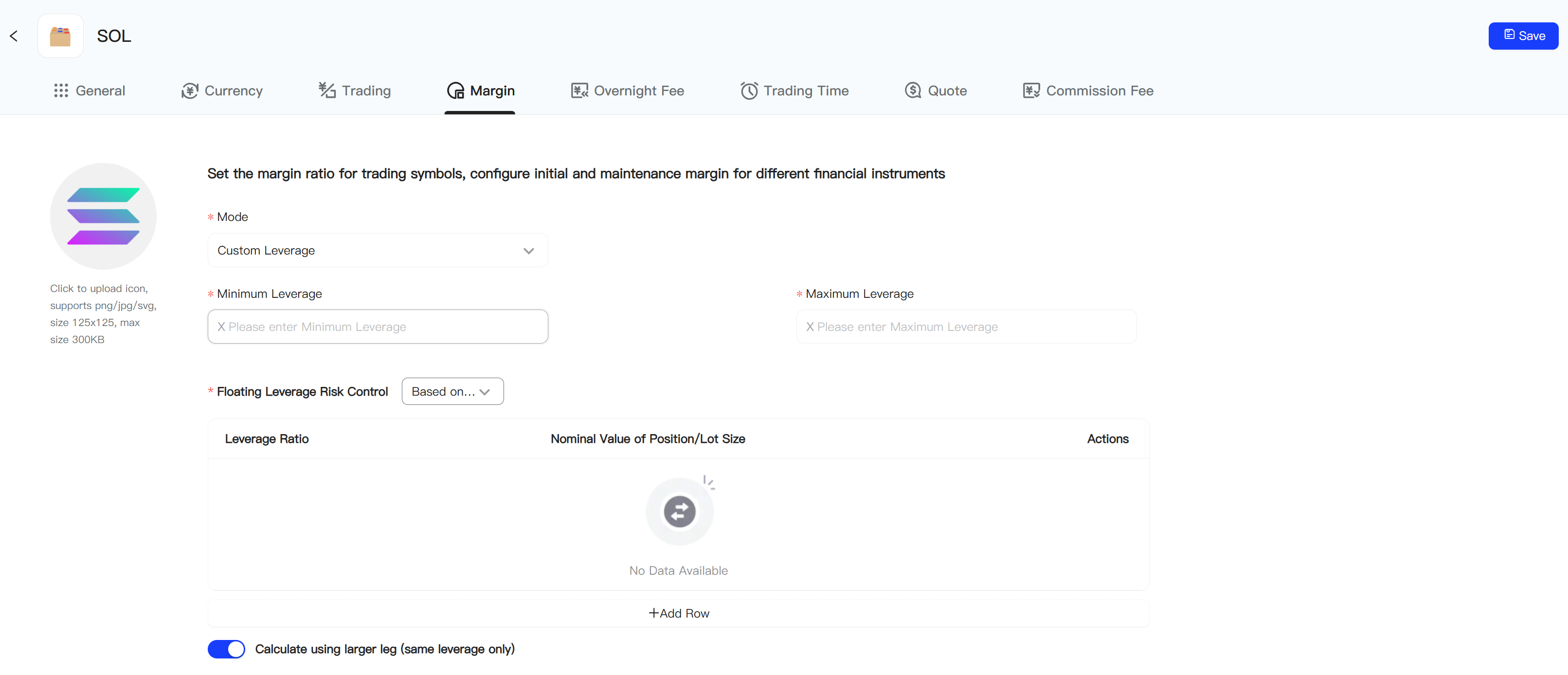Viewport: 1568px width, 675px height.
Task: Go back using the left arrow
Action: coord(14,36)
